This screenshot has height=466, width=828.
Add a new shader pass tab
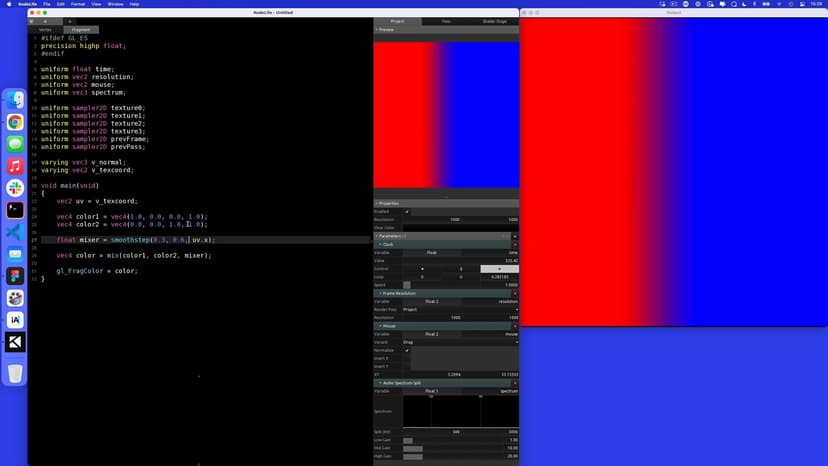(69, 21)
